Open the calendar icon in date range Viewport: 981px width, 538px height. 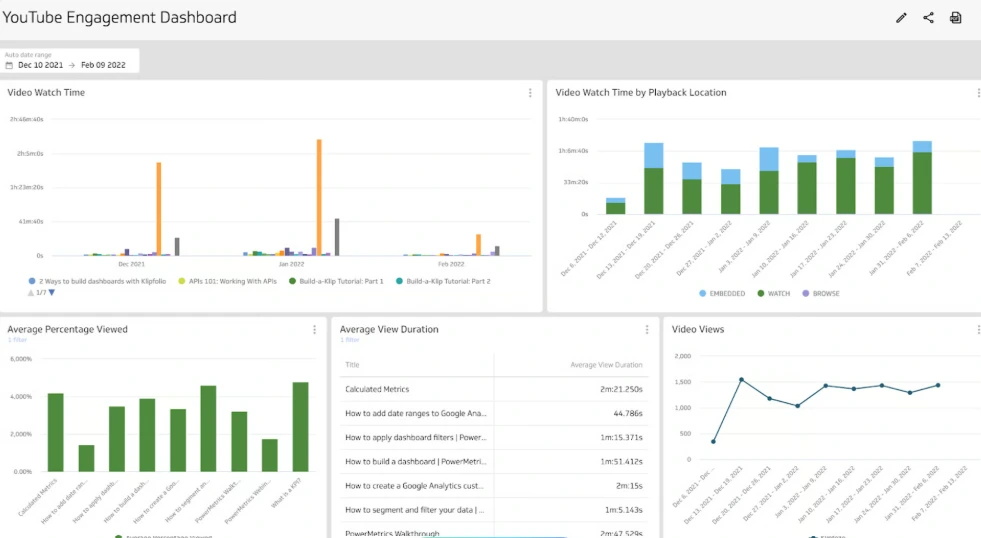click(10, 65)
